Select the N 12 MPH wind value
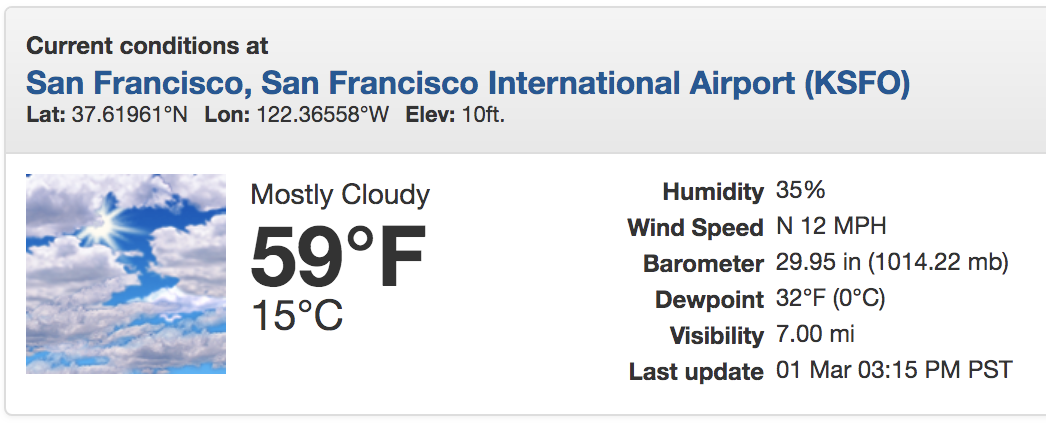Viewport: 1046px width, 432px height. tap(831, 227)
